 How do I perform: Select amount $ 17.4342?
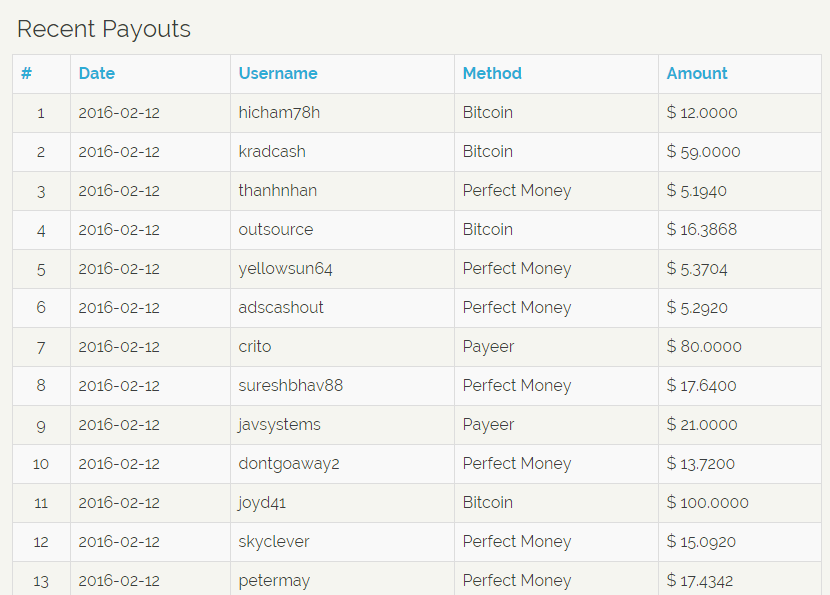[x=700, y=581]
